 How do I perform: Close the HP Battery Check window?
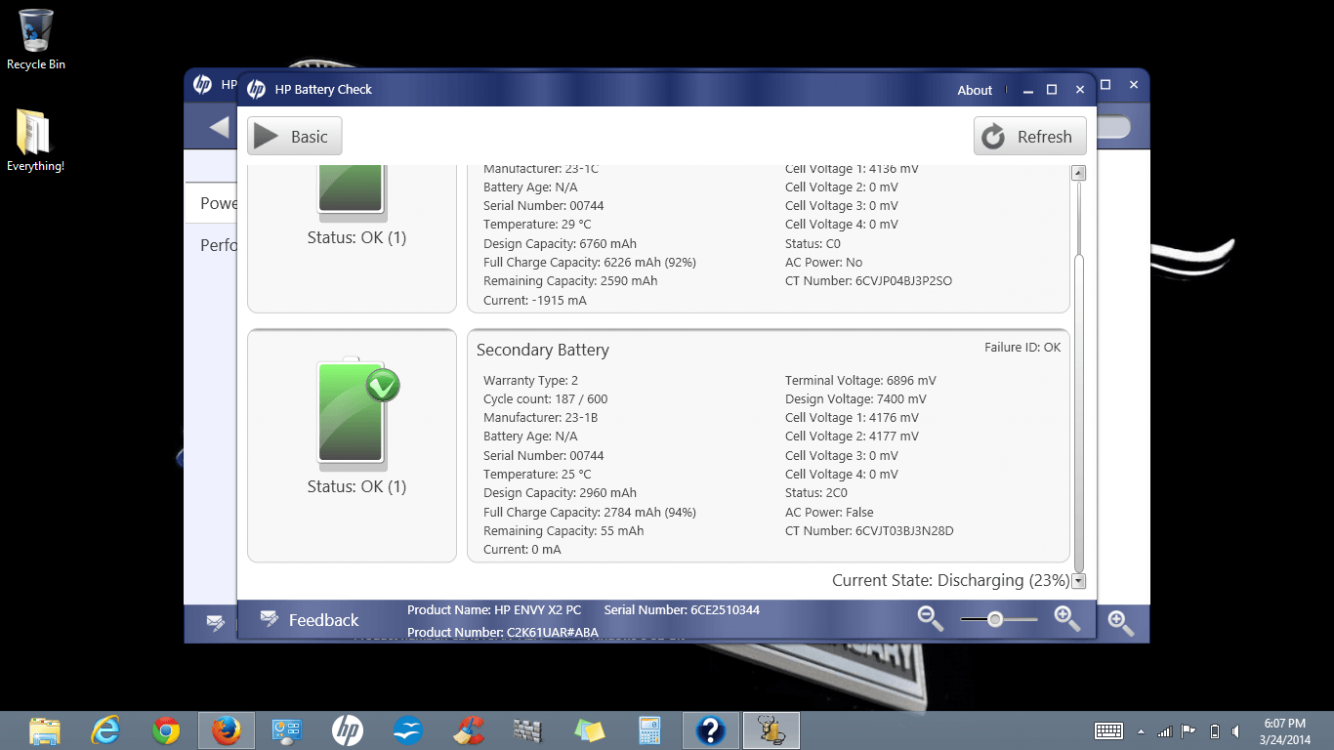(1080, 90)
